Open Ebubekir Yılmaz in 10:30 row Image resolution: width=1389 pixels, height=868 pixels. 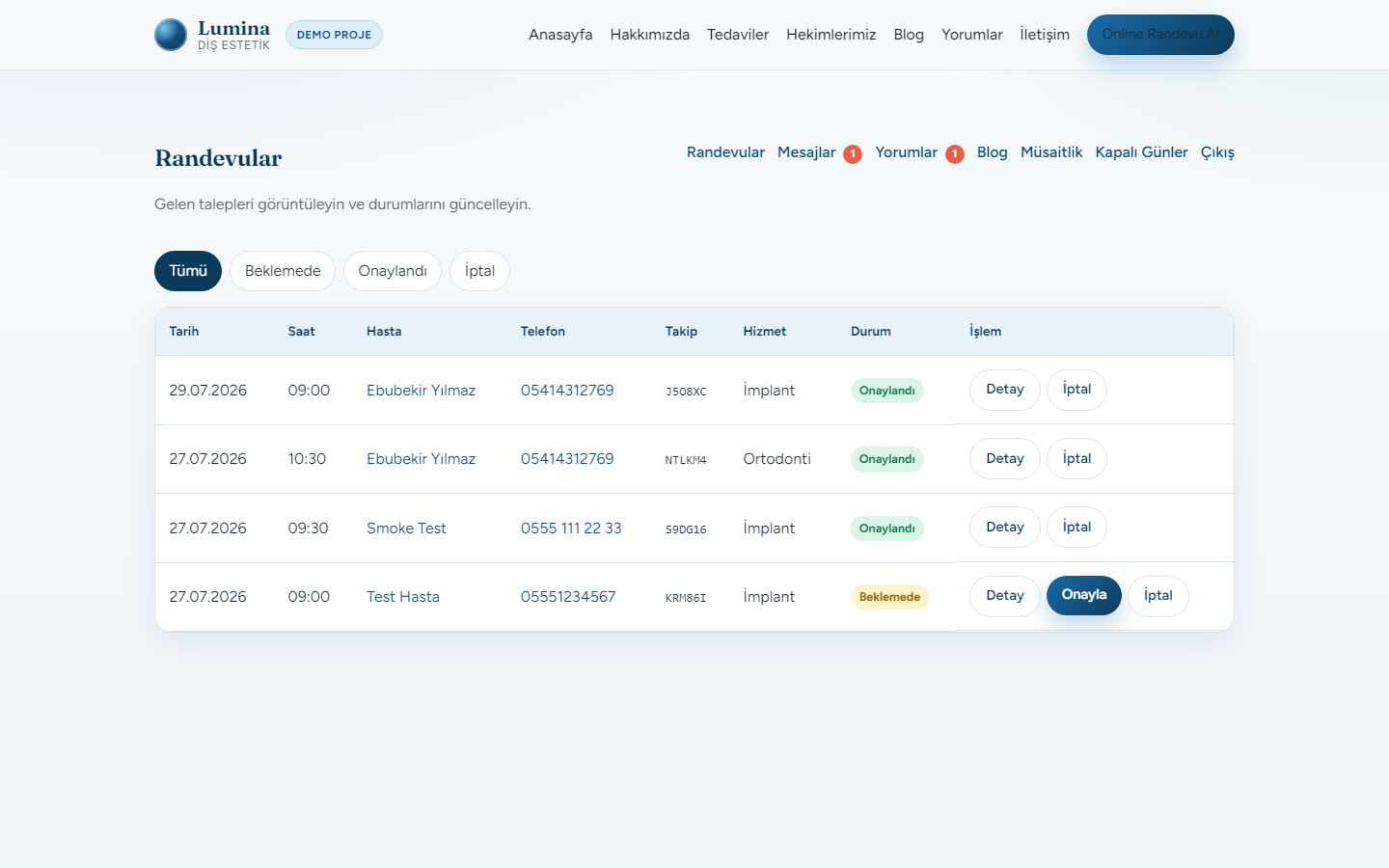coord(421,459)
